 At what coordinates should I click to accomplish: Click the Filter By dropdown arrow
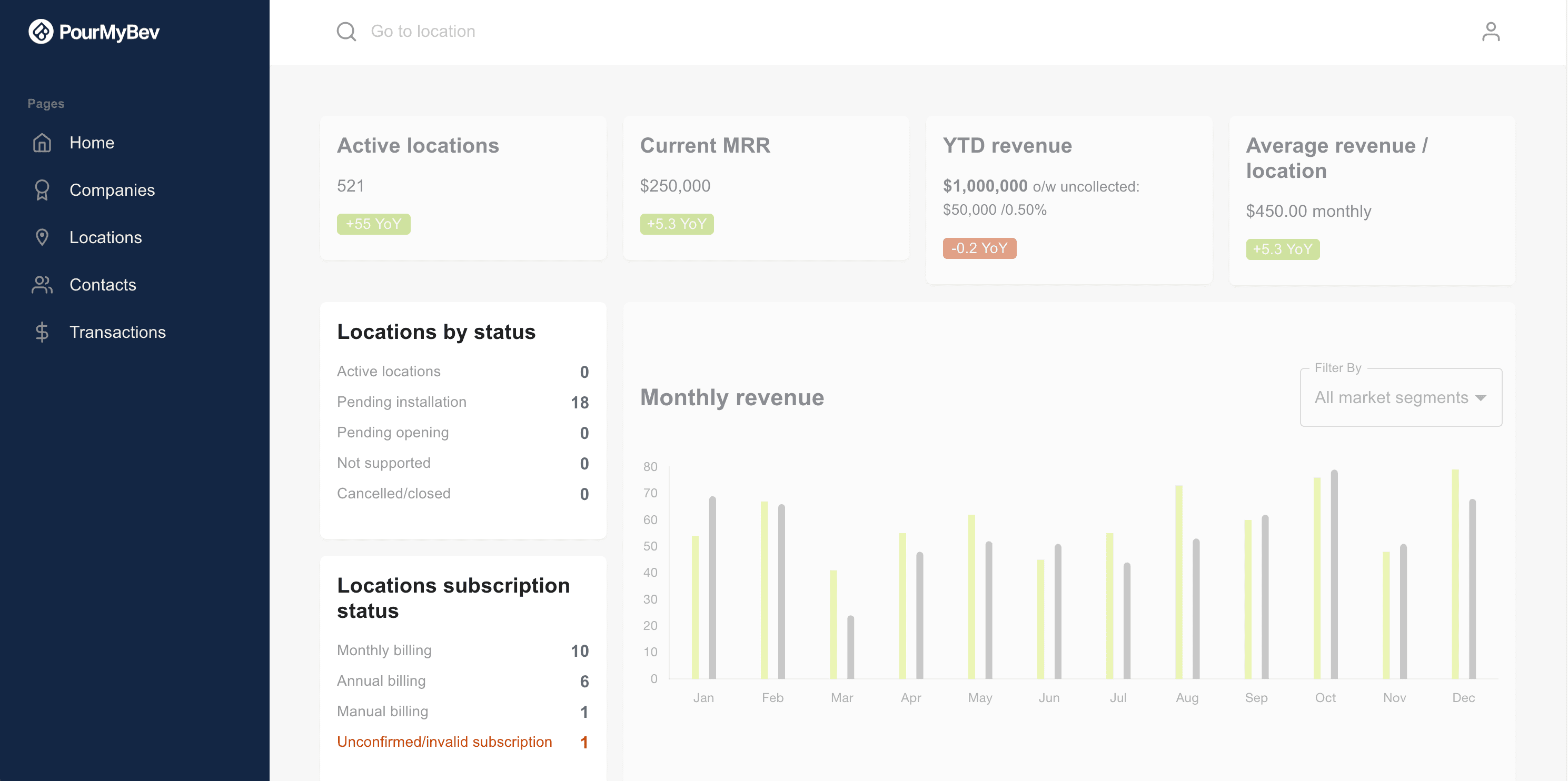click(1481, 398)
